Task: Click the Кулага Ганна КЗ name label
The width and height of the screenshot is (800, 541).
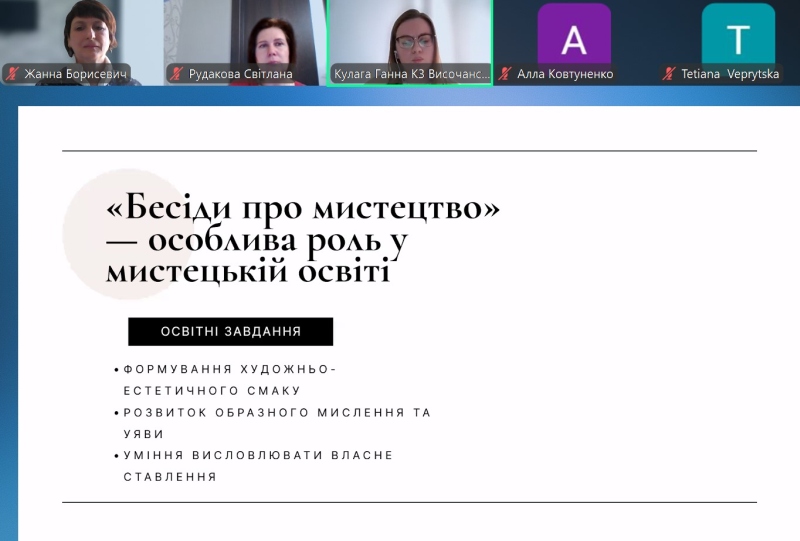Action: coord(411,74)
